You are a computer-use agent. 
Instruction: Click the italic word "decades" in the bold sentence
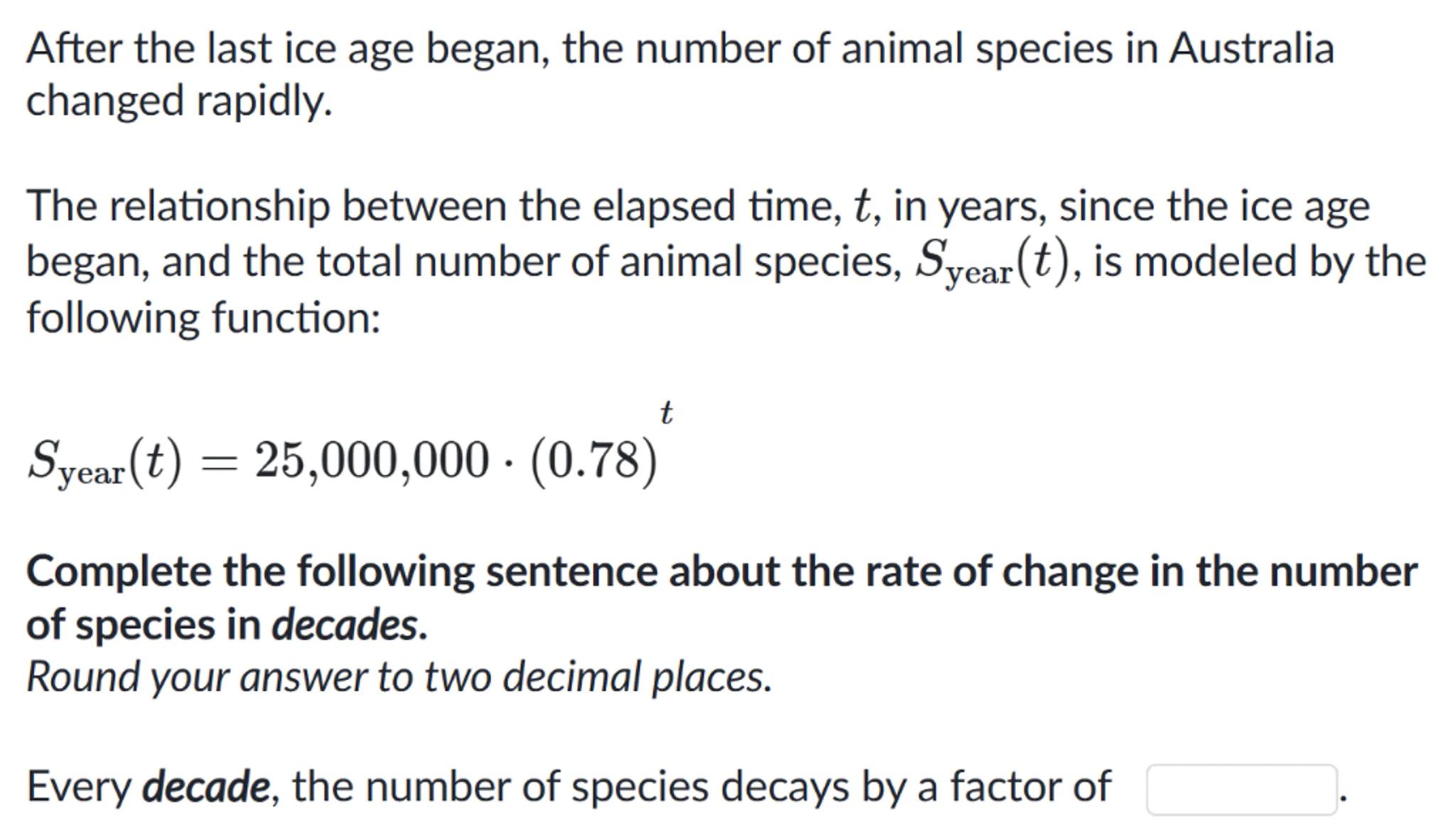point(348,625)
